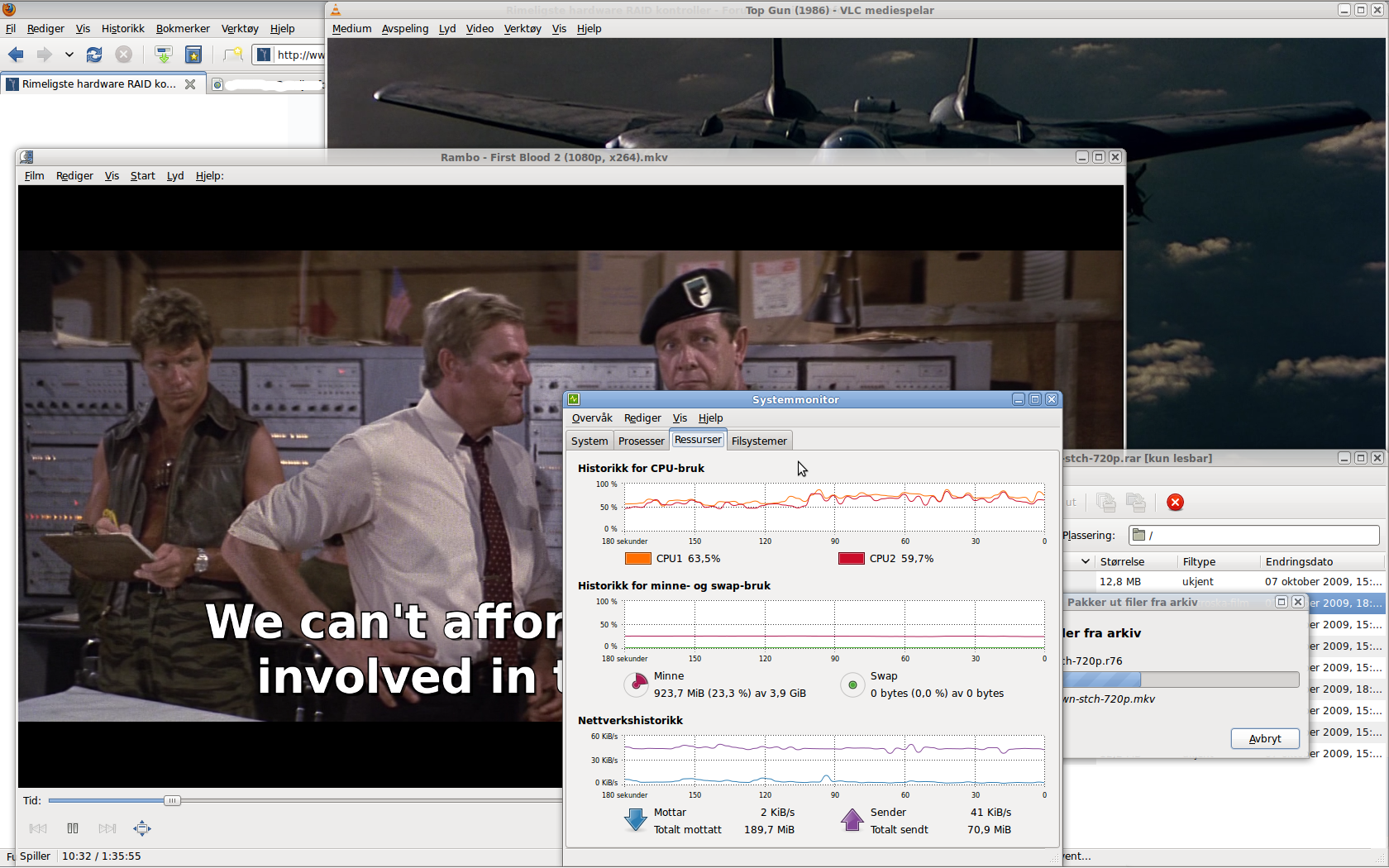Skip to next chapter in the Rambo player
This screenshot has width=1389, height=868.
[x=107, y=828]
